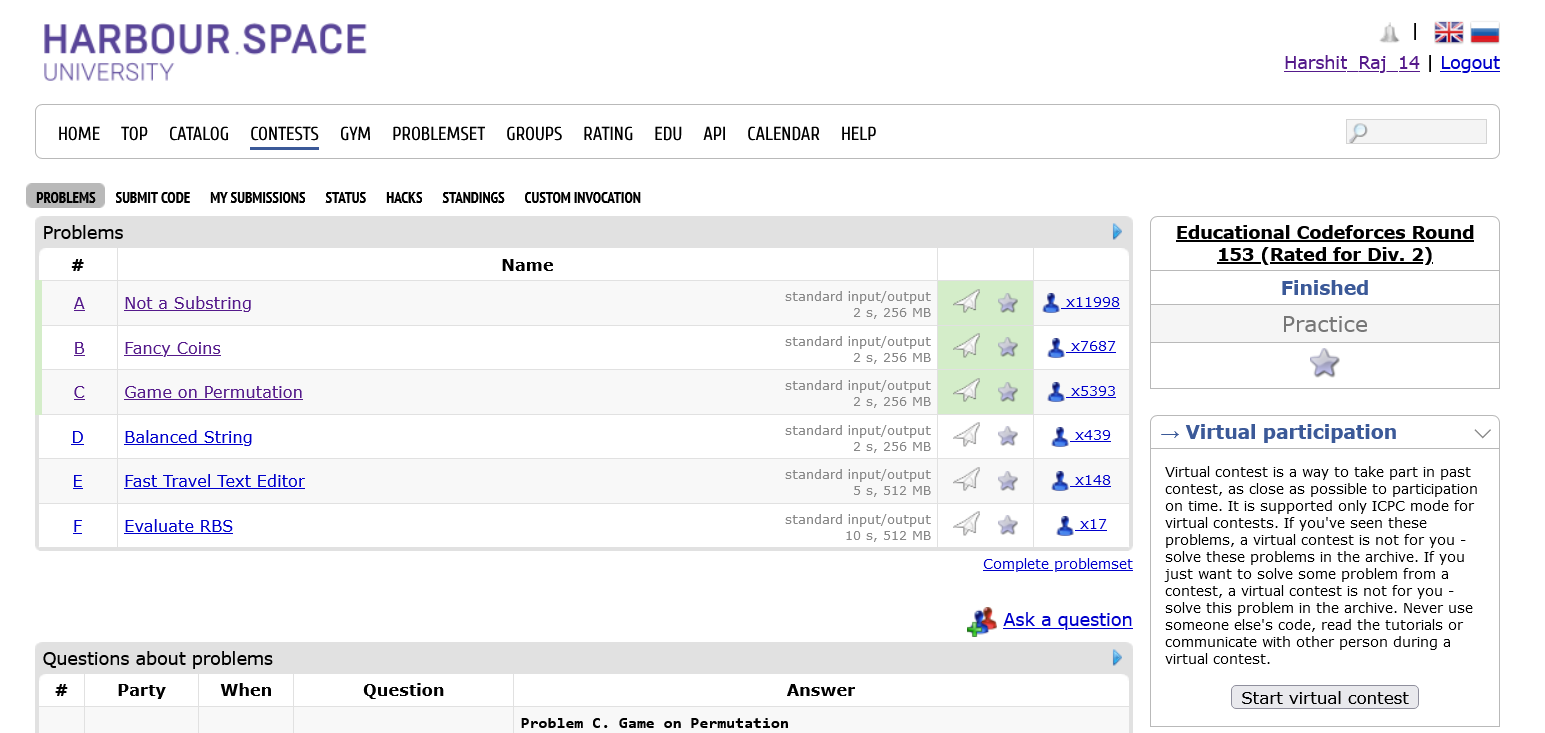Open the Fast Travel Text Editor link
1545x733 pixels.
[x=214, y=481]
